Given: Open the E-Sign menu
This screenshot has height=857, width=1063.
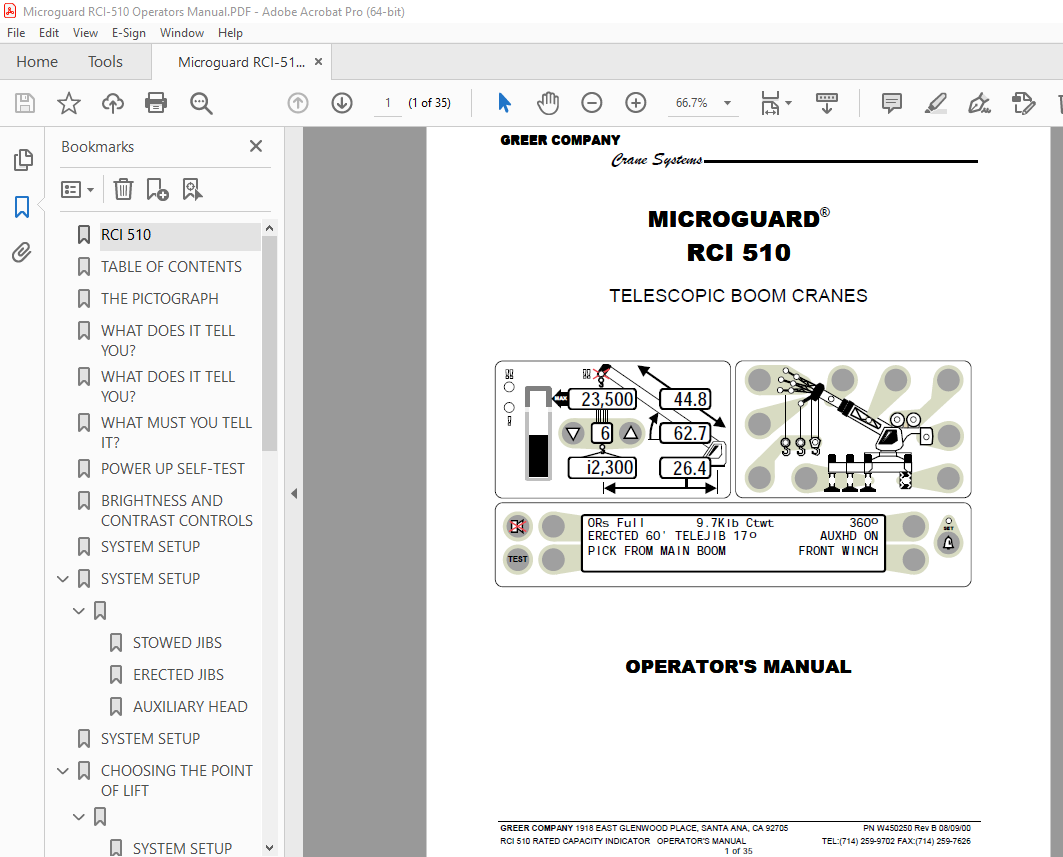Looking at the screenshot, I should (129, 33).
